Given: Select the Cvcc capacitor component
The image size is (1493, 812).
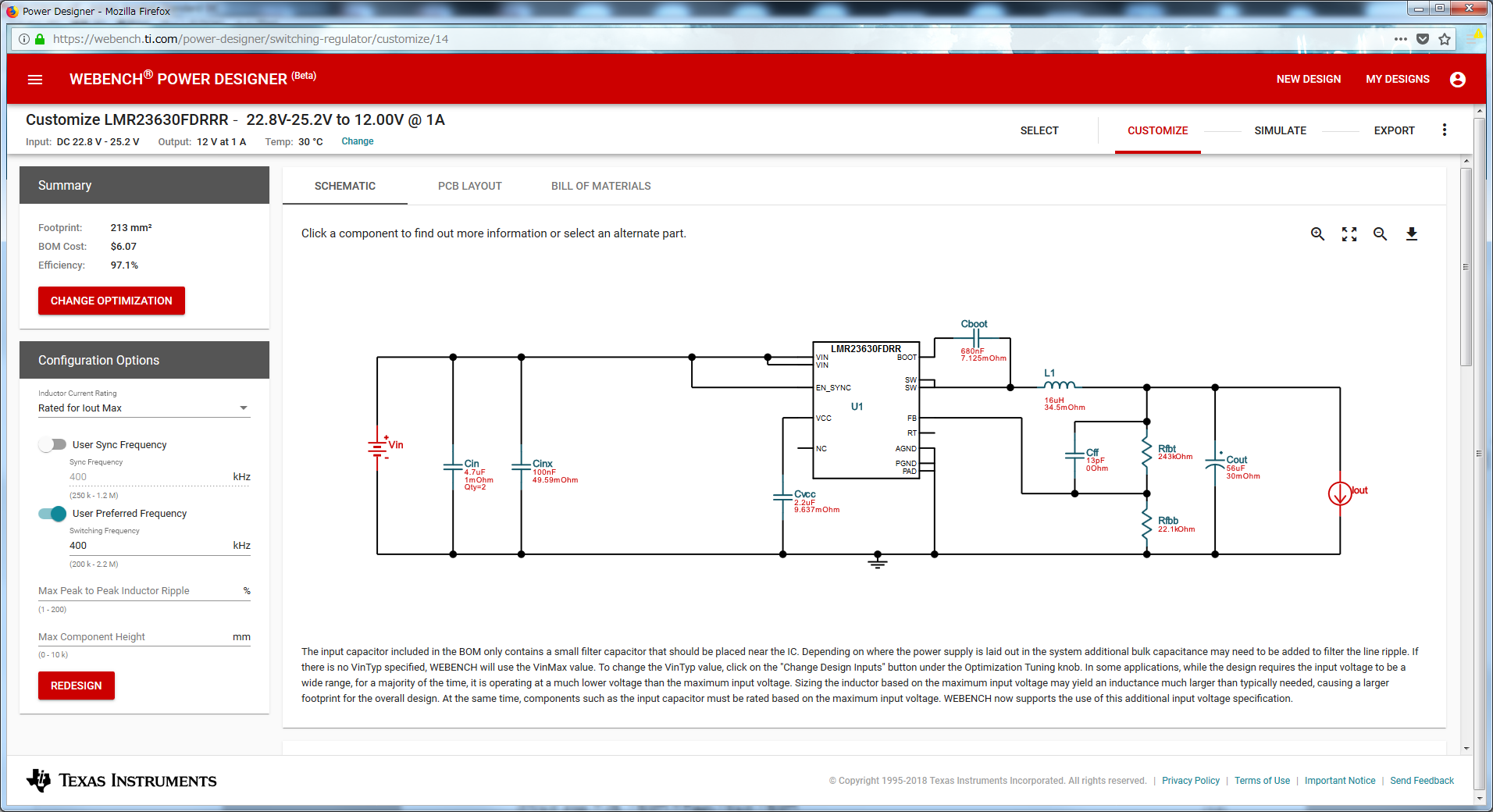Looking at the screenshot, I should [x=783, y=497].
